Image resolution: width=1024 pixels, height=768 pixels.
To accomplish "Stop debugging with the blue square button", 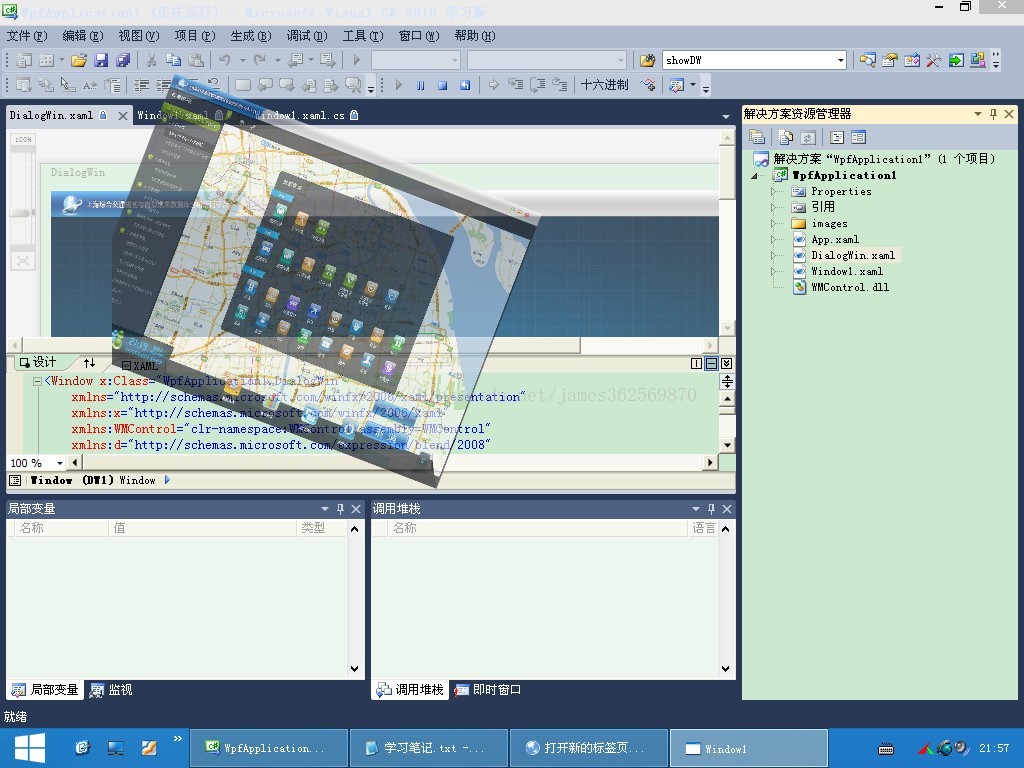I will pos(442,86).
